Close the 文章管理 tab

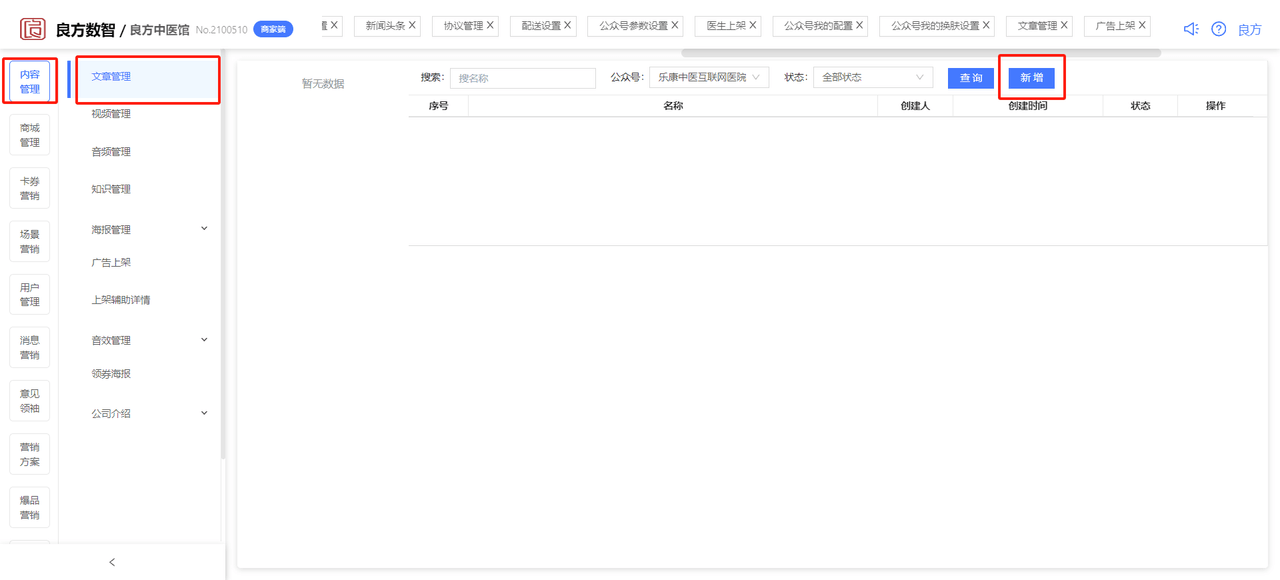click(1064, 25)
